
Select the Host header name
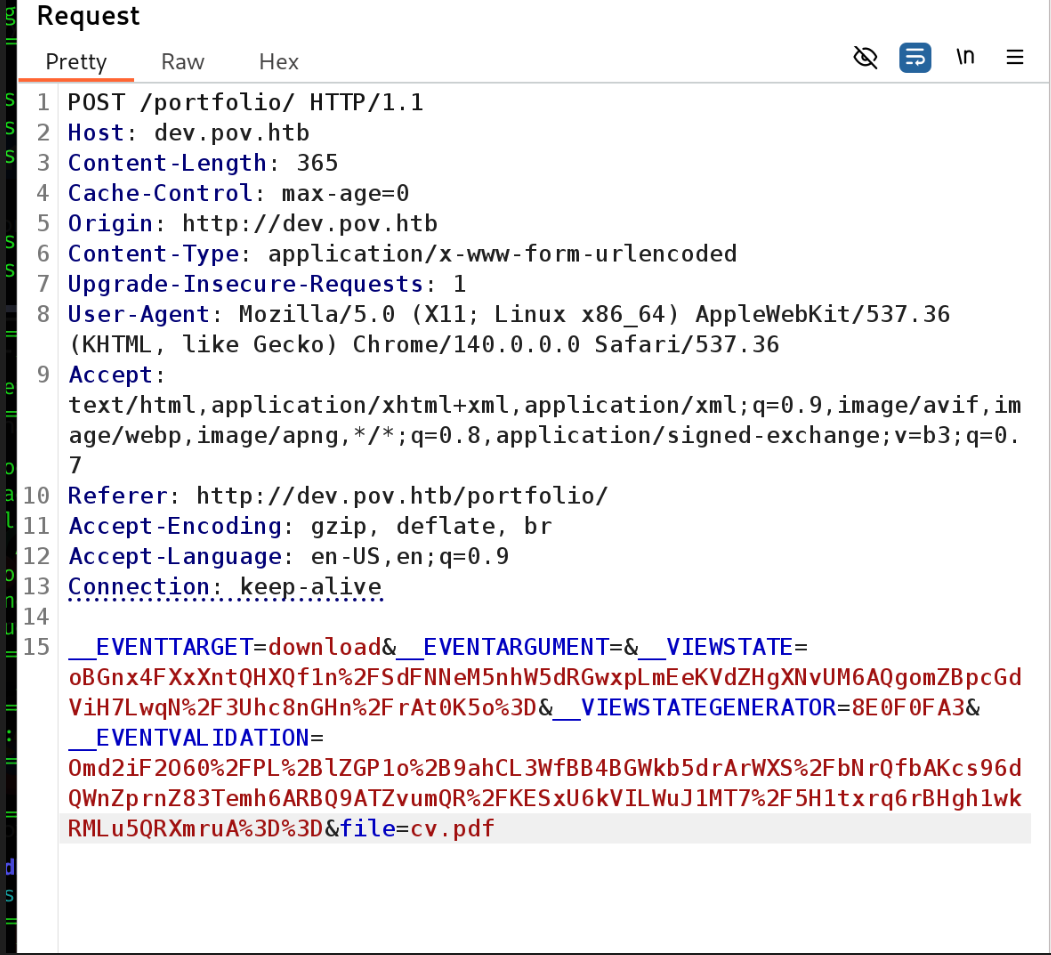97,133
